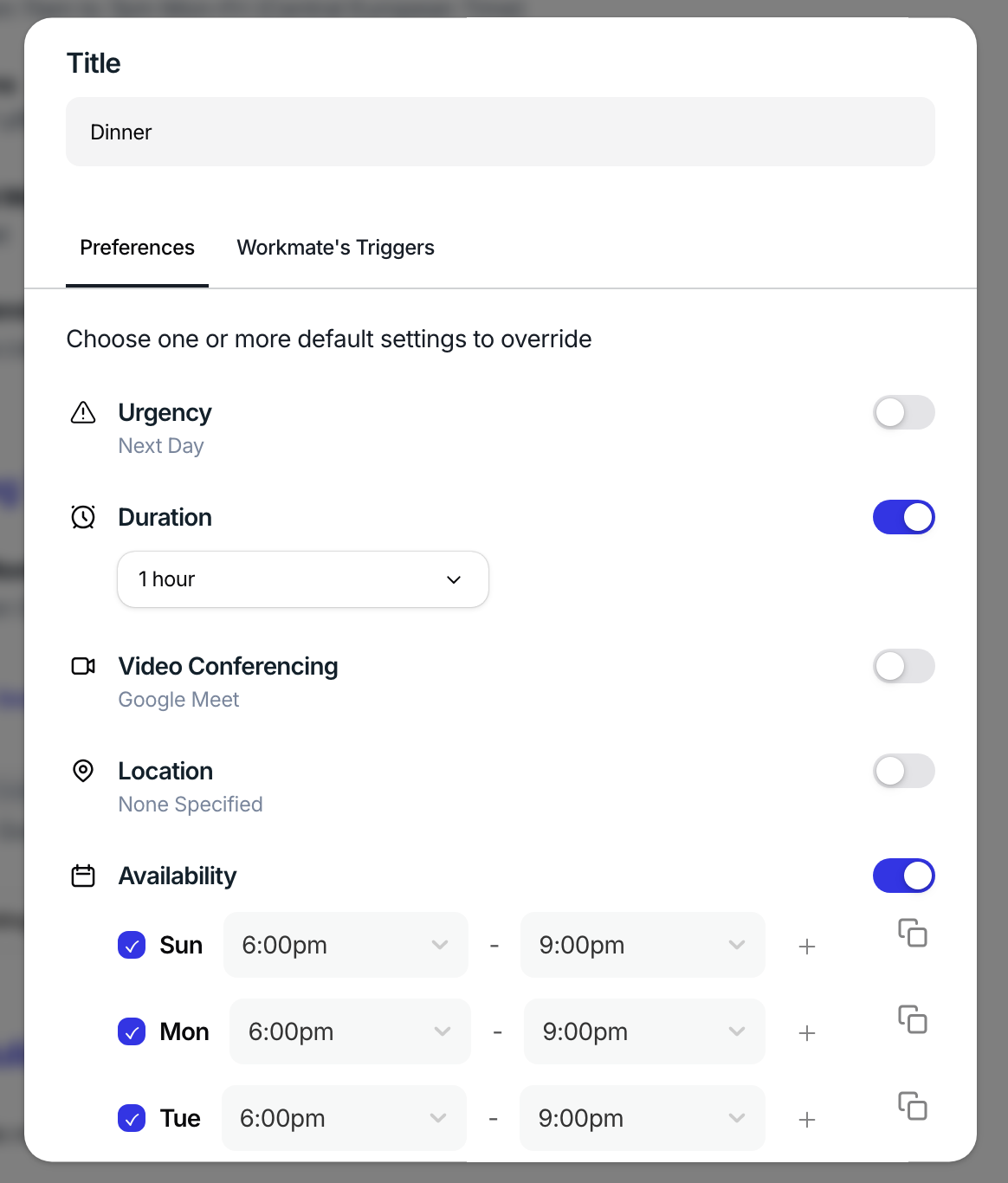The image size is (1008, 1183).
Task: Enable the Urgency override toggle
Action: point(904,412)
